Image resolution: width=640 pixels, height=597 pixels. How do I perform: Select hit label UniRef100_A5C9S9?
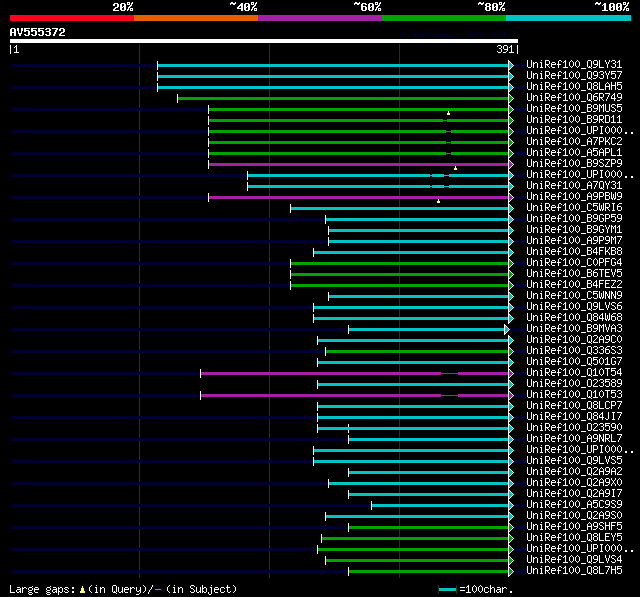click(x=574, y=505)
